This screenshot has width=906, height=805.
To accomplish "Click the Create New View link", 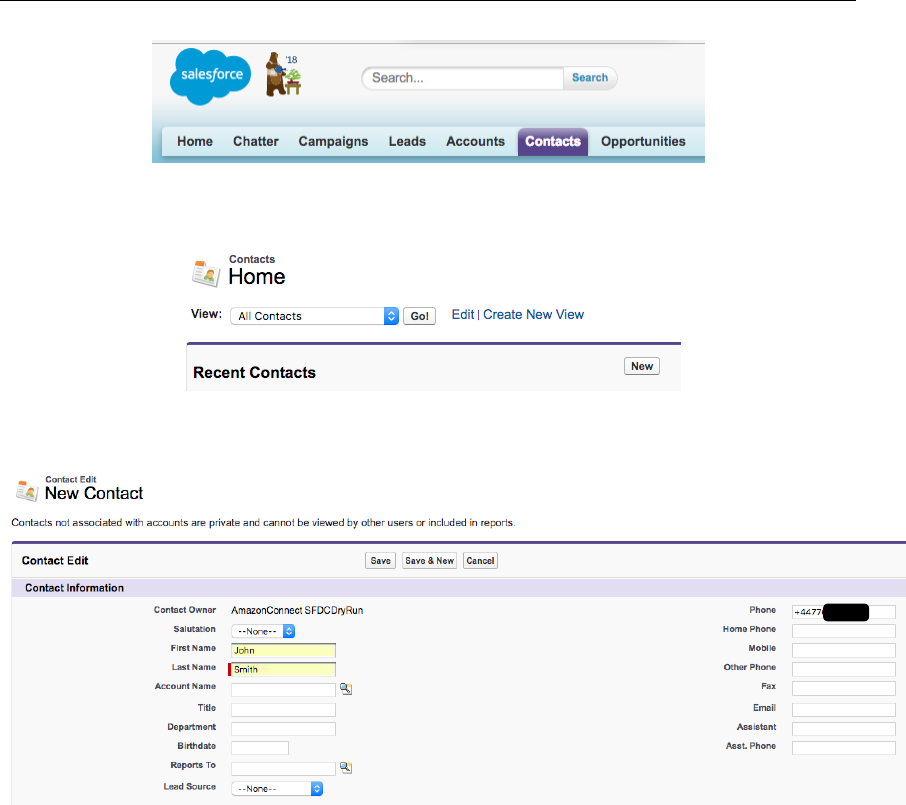I will point(533,314).
